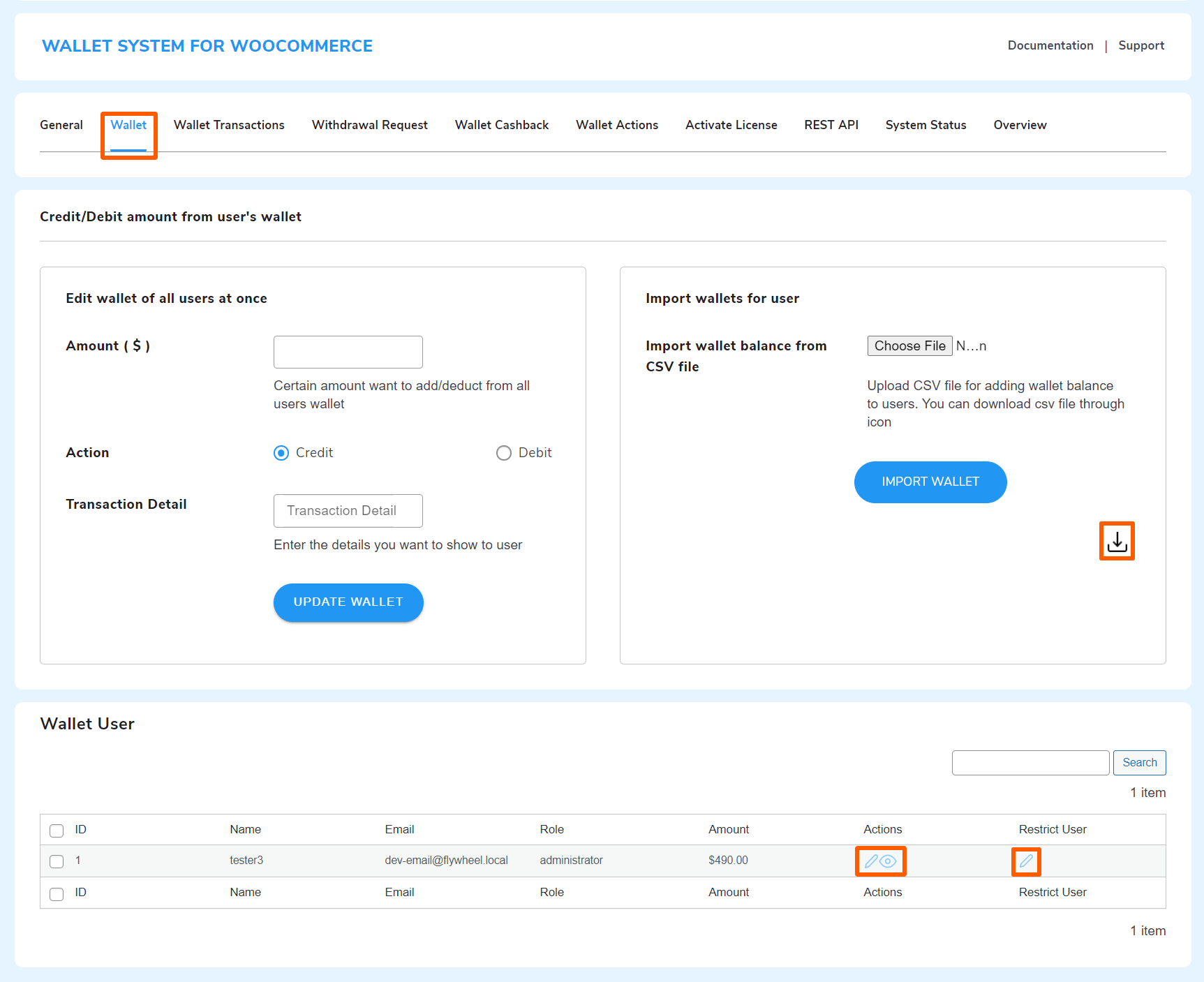Click the Email column header at top

tap(399, 829)
